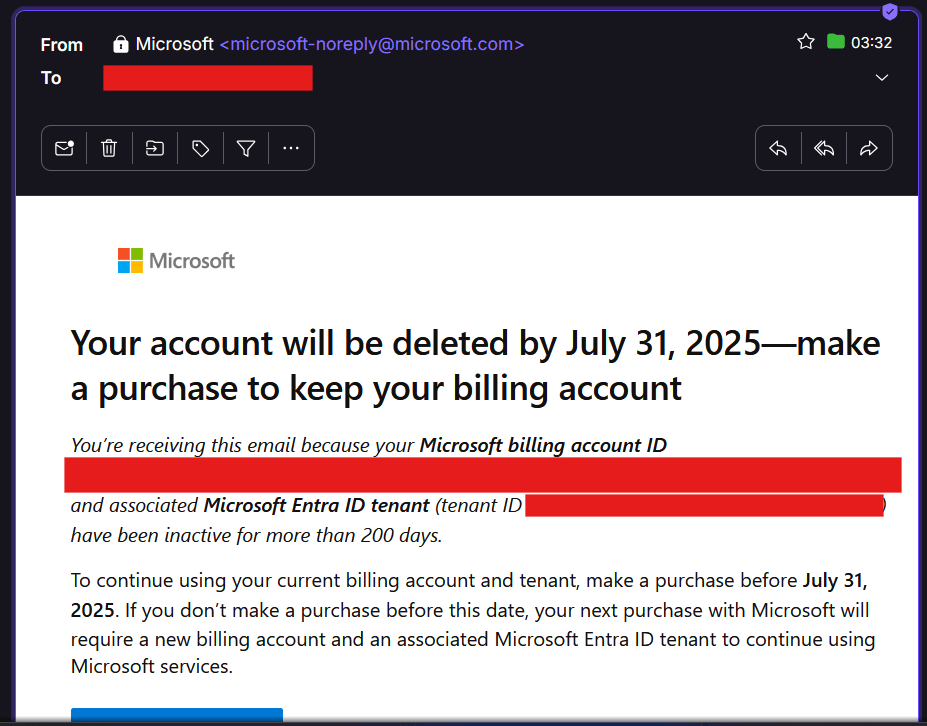Open filter options with the funnel icon
Image resolution: width=927 pixels, height=726 pixels.
tap(245, 147)
